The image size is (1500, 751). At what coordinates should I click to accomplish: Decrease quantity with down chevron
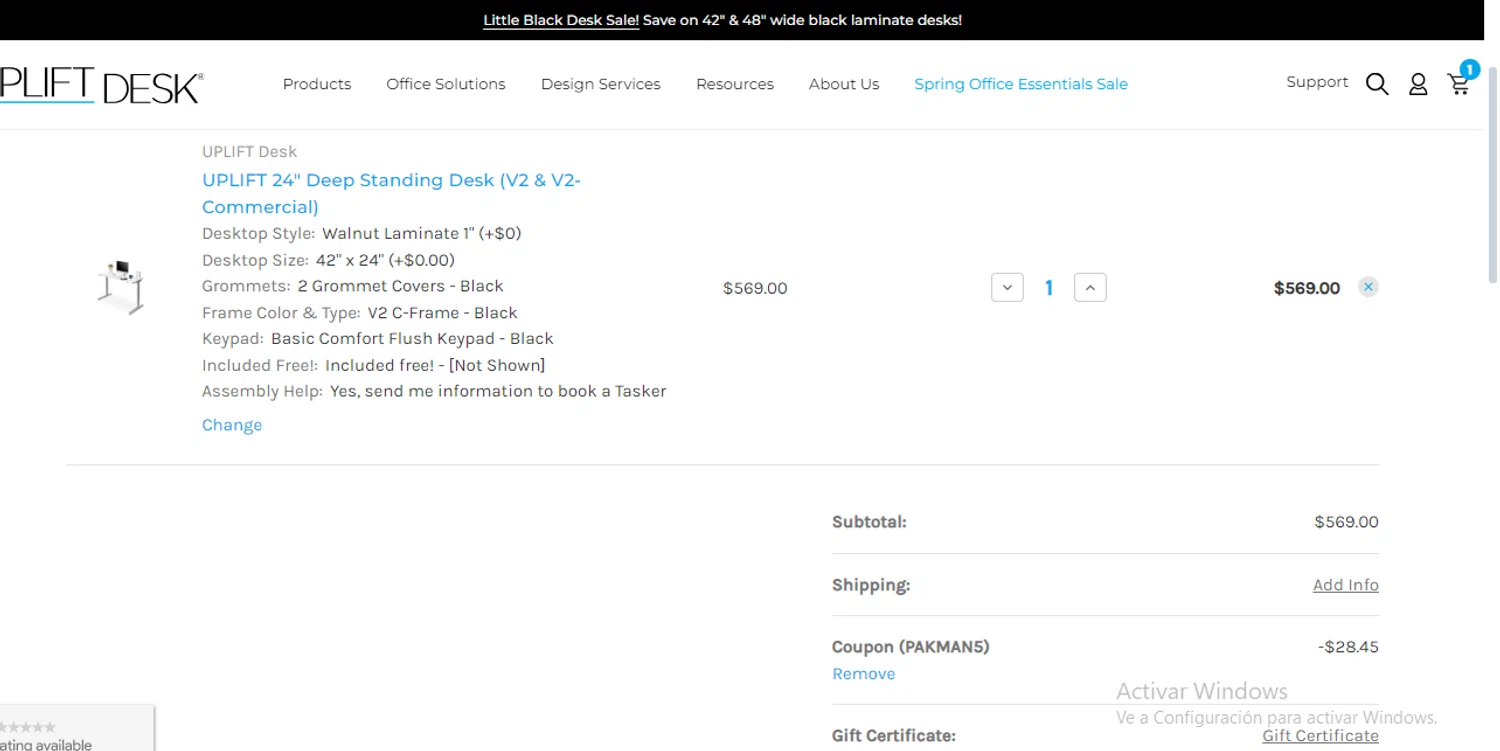point(1007,288)
